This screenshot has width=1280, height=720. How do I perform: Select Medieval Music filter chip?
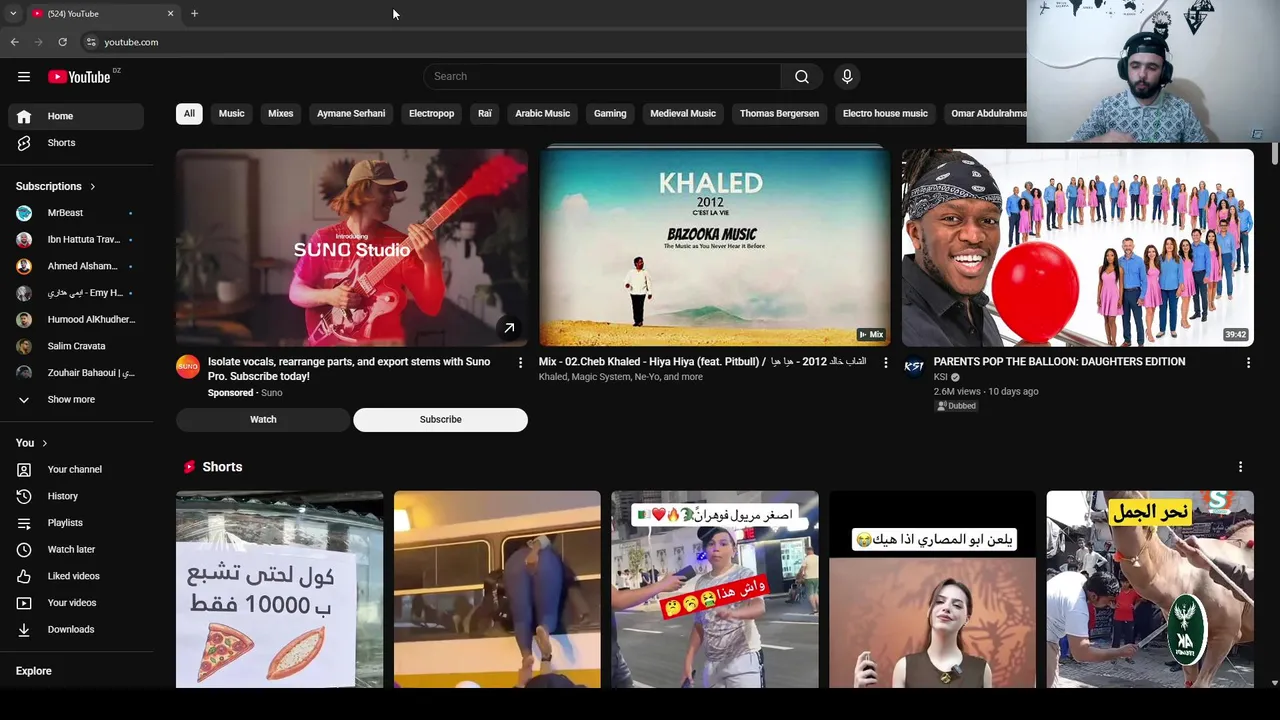click(x=683, y=114)
